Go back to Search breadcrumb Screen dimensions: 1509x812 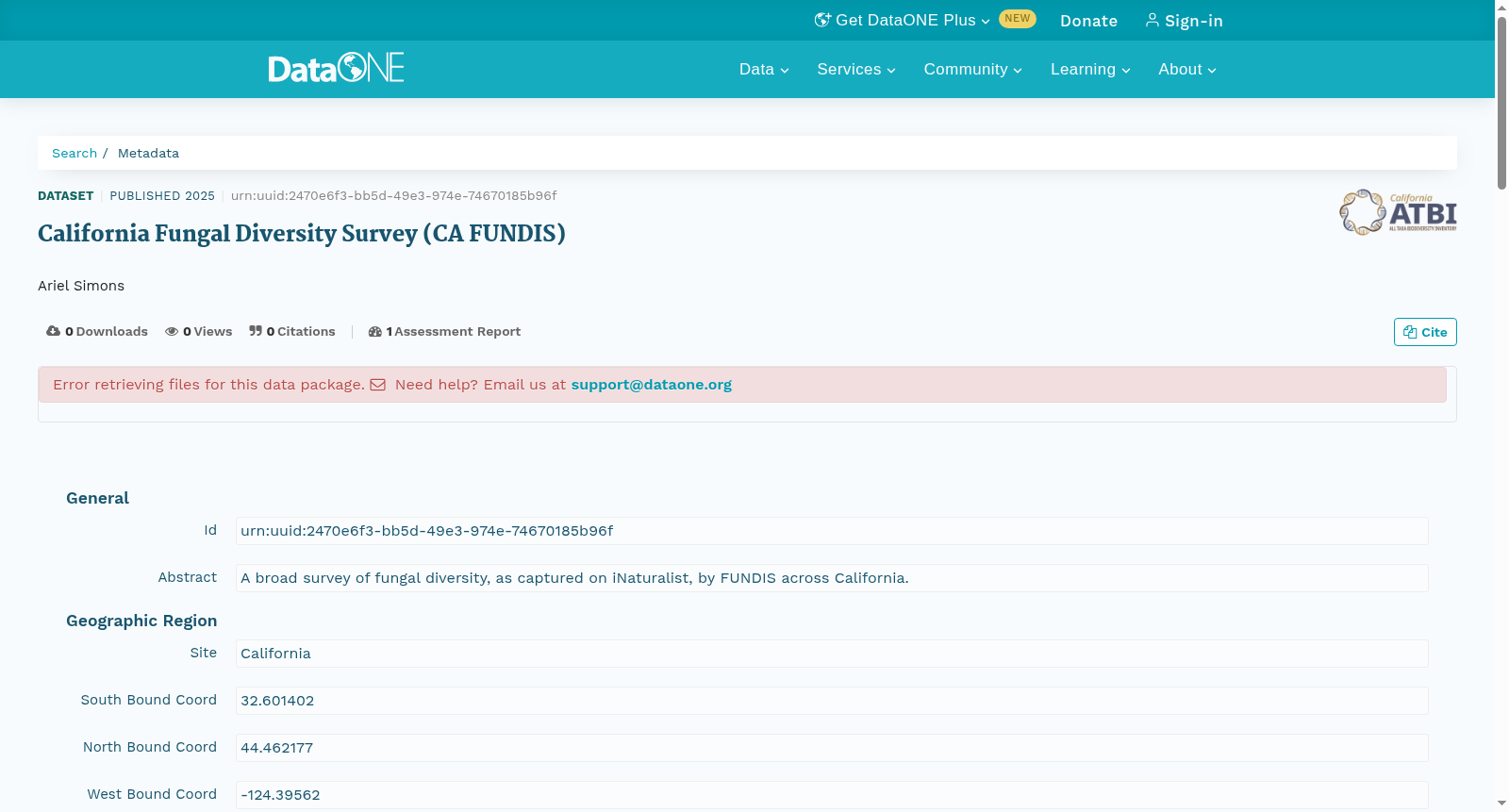[75, 153]
